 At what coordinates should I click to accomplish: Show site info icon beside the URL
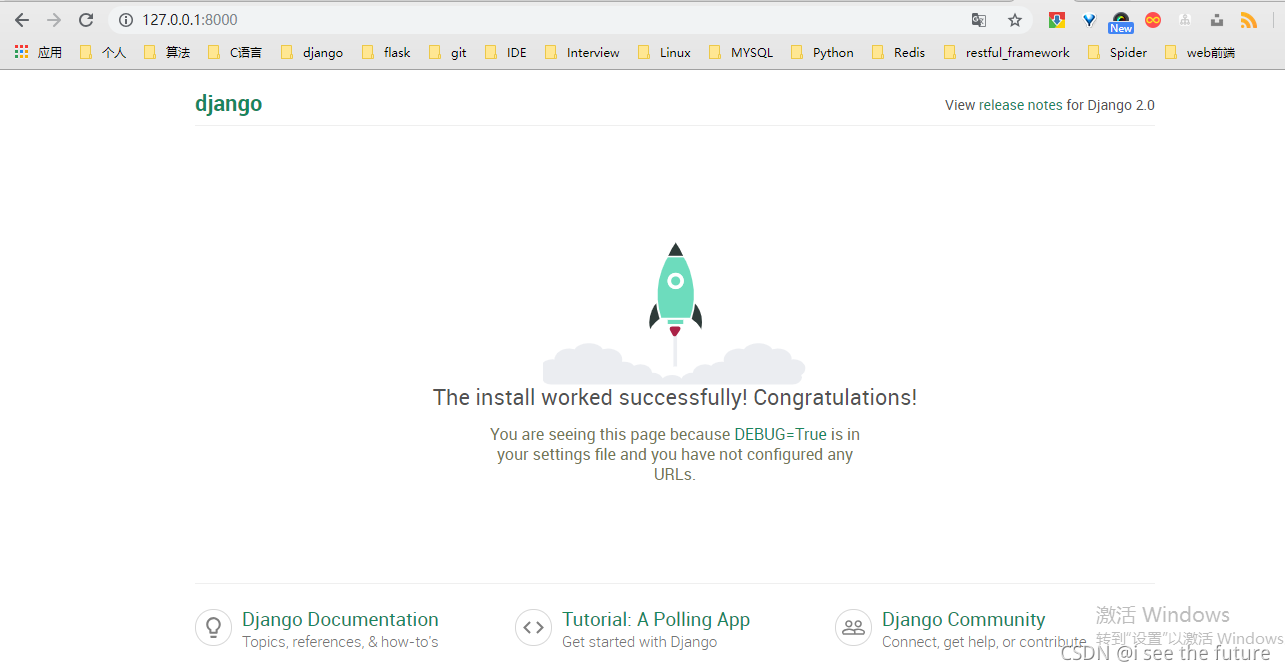[126, 20]
